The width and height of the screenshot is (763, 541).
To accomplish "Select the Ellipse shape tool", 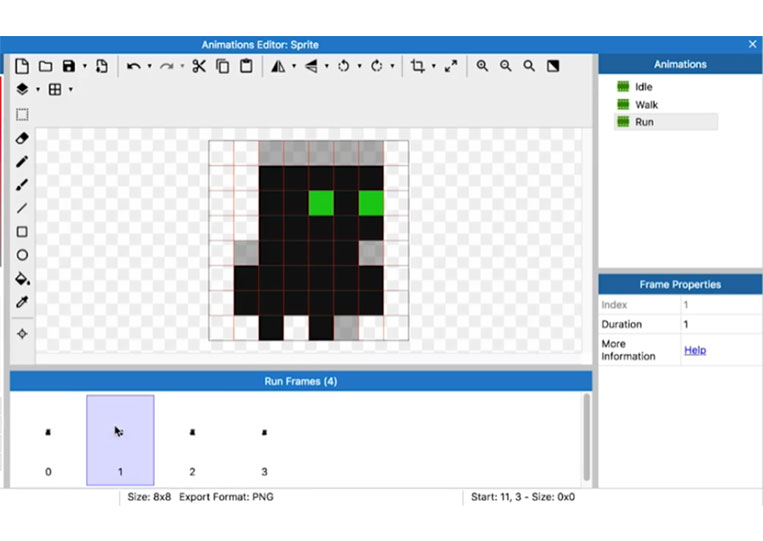I will coord(22,255).
